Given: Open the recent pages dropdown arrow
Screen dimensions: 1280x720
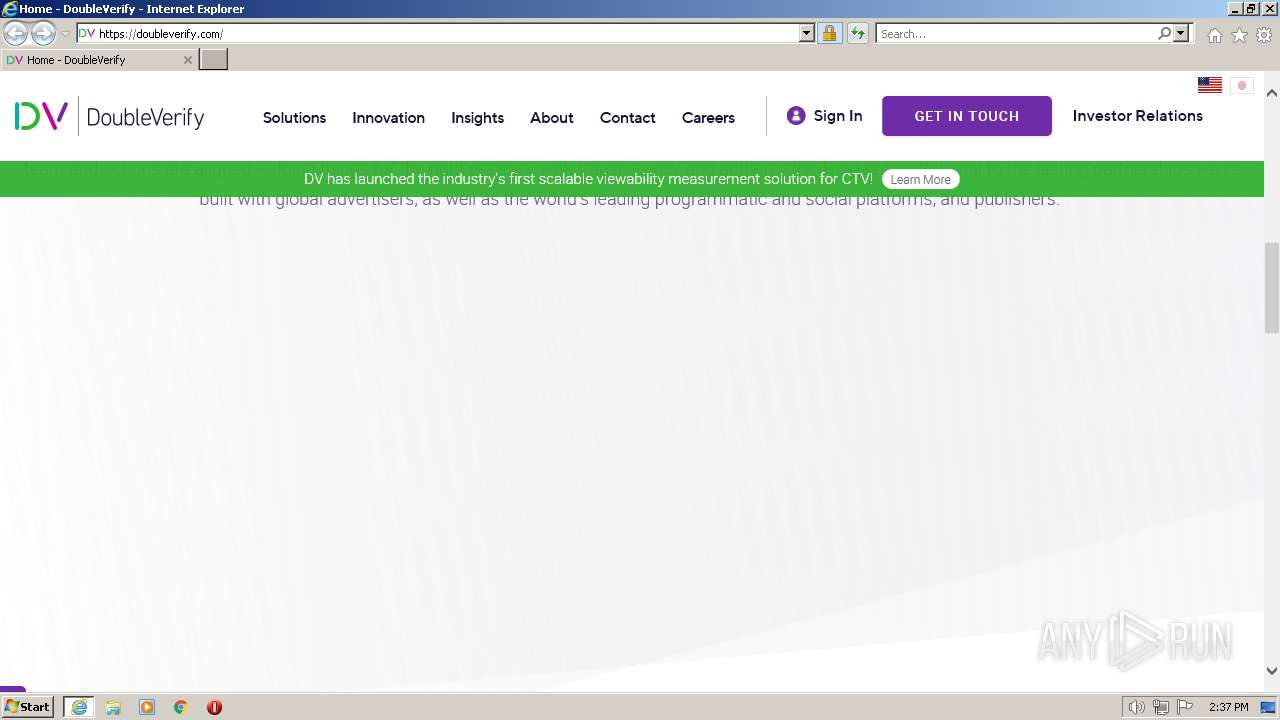Looking at the screenshot, I should [x=65, y=34].
